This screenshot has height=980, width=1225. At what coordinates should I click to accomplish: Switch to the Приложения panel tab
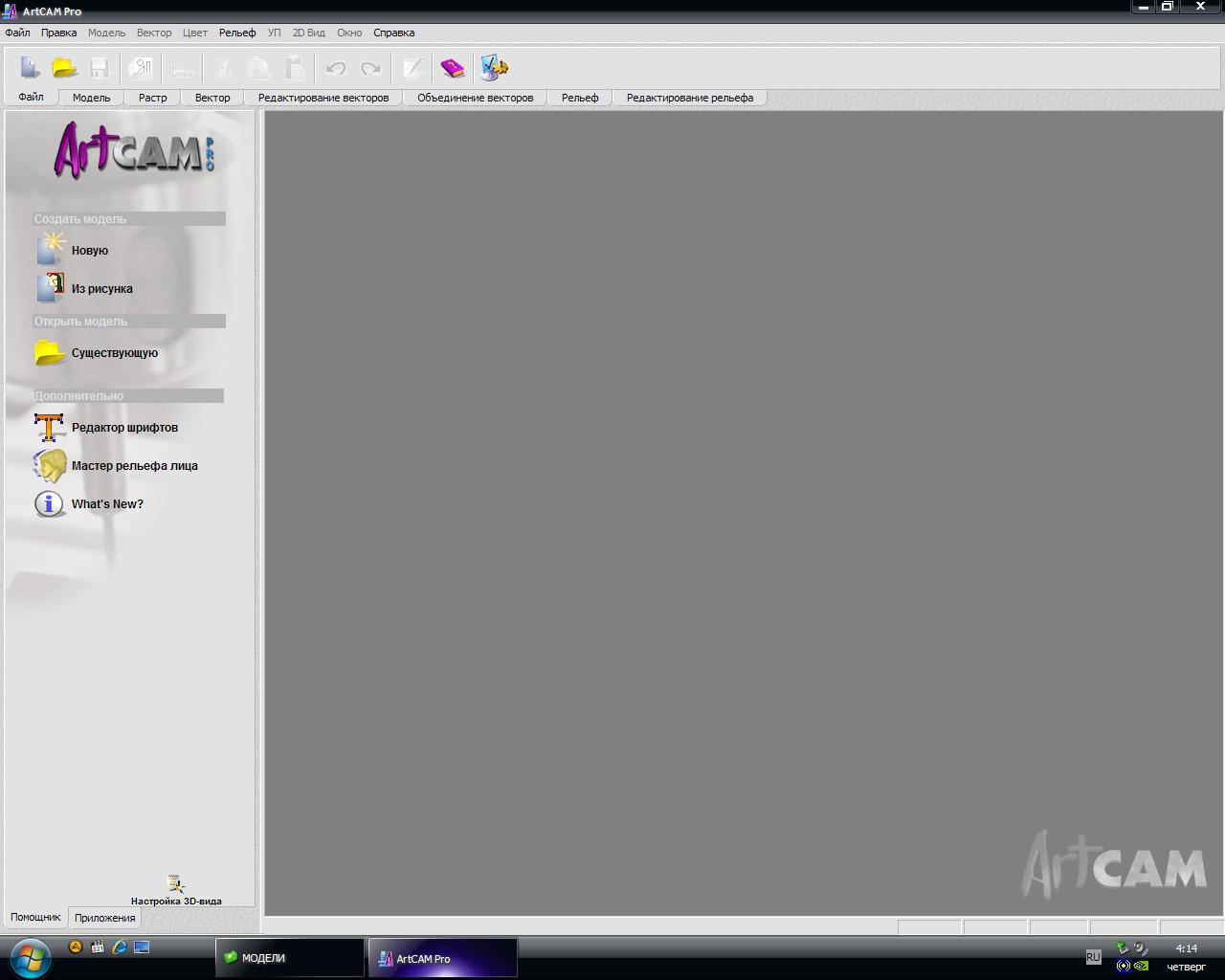pyautogui.click(x=104, y=918)
